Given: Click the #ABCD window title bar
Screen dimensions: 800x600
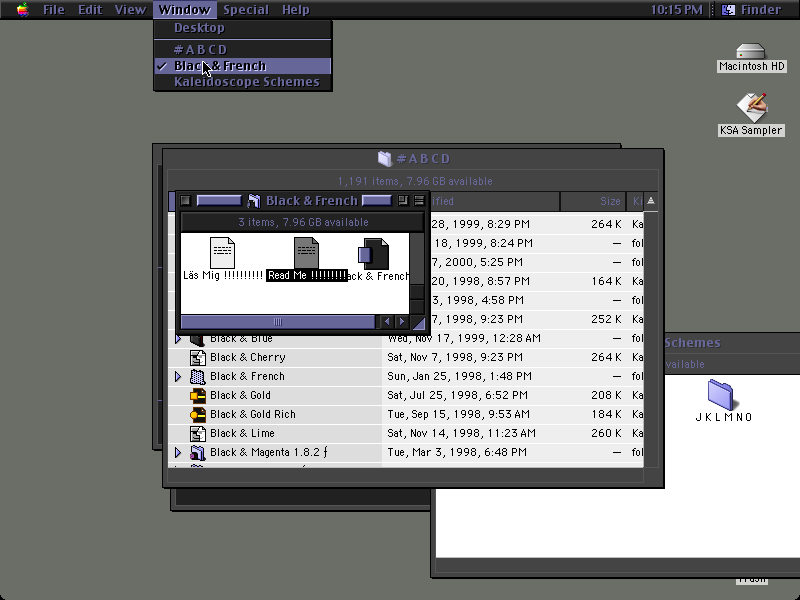Looking at the screenshot, I should coord(413,159).
